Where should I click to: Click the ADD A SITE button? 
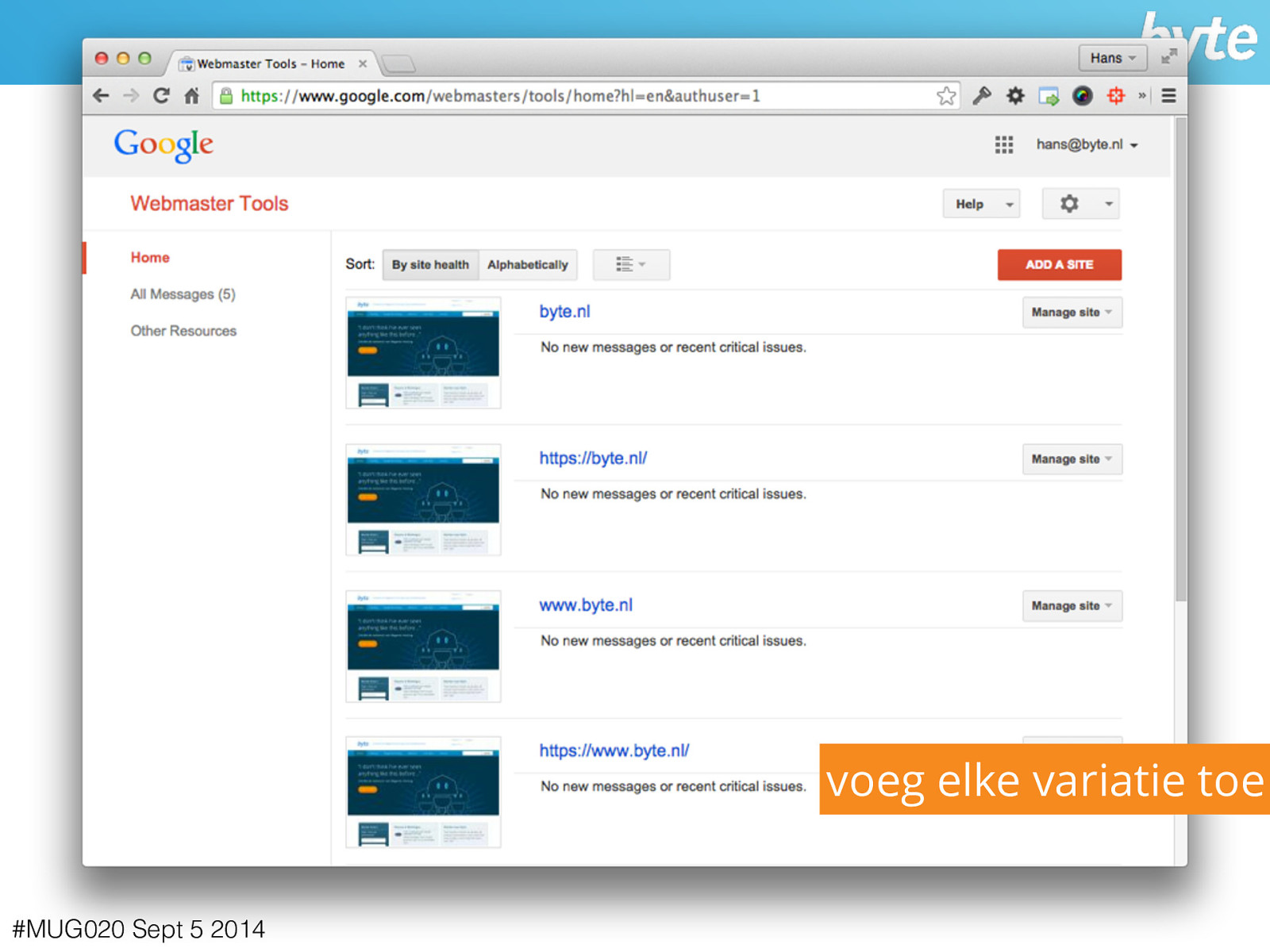point(1059,265)
